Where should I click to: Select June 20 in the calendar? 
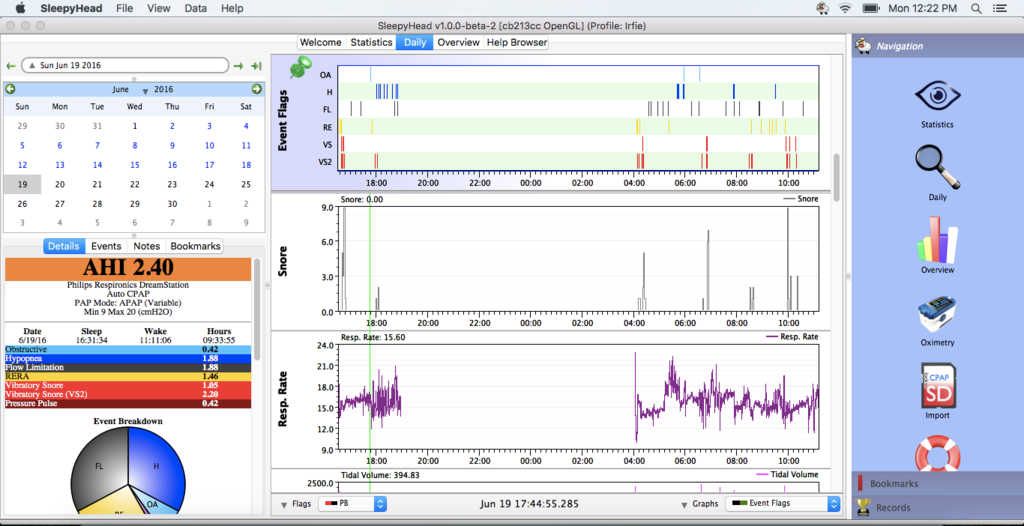point(59,184)
